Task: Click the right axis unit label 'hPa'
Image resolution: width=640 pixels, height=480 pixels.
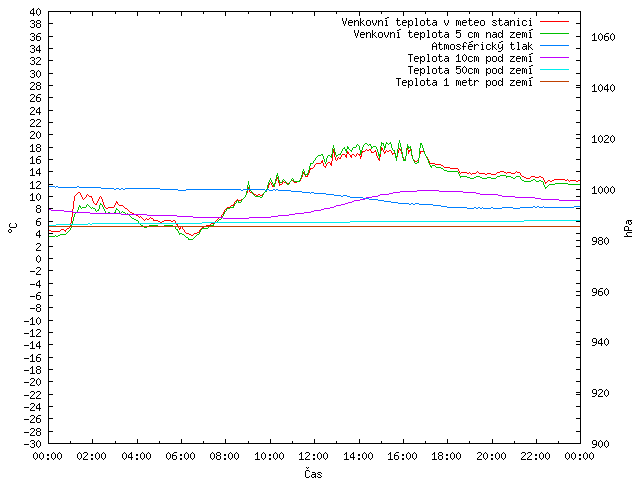Action: pos(628,228)
